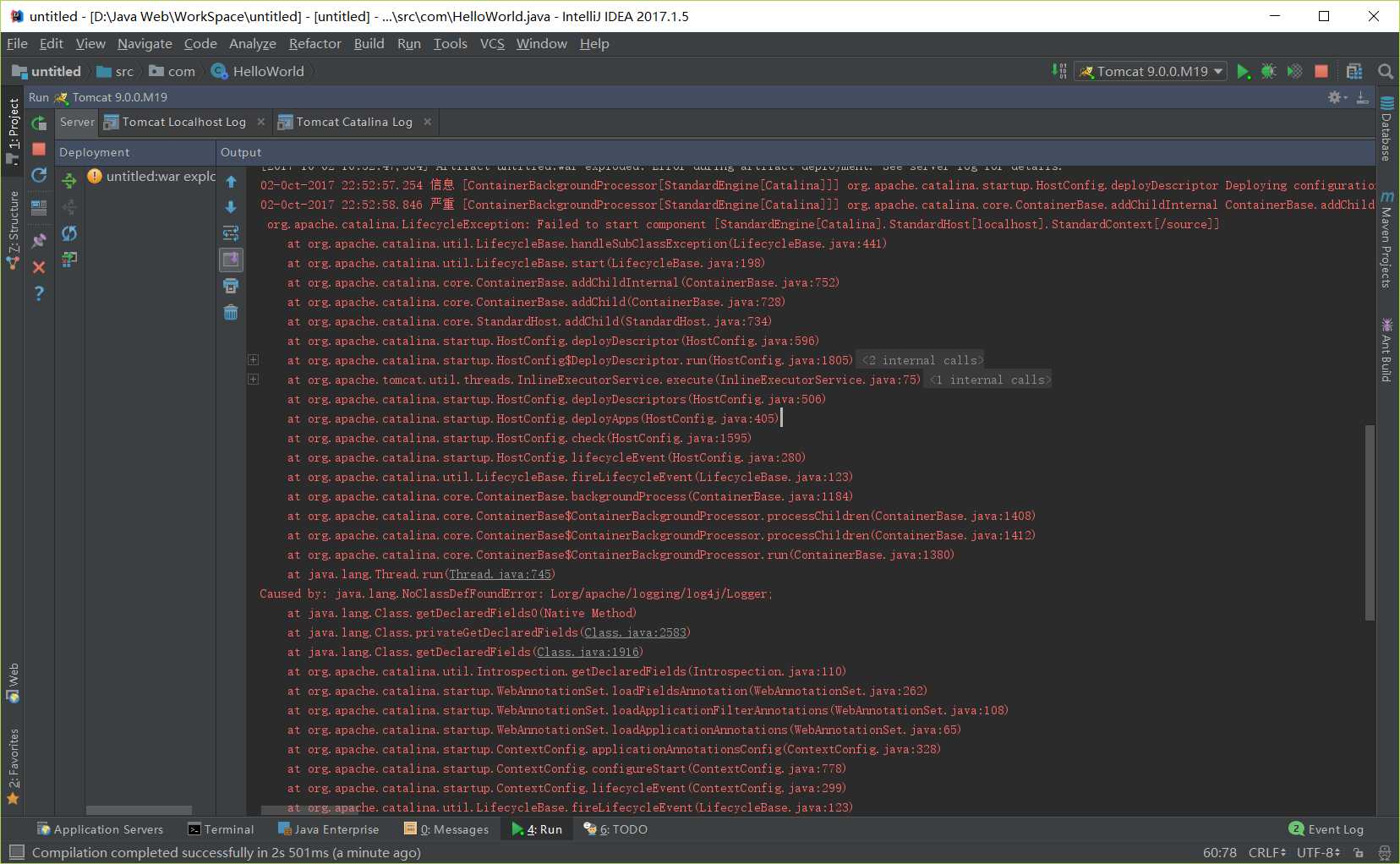This screenshot has height=864, width=1400.
Task: Toggle read-only lock icon in status bar
Action: click(x=1359, y=853)
